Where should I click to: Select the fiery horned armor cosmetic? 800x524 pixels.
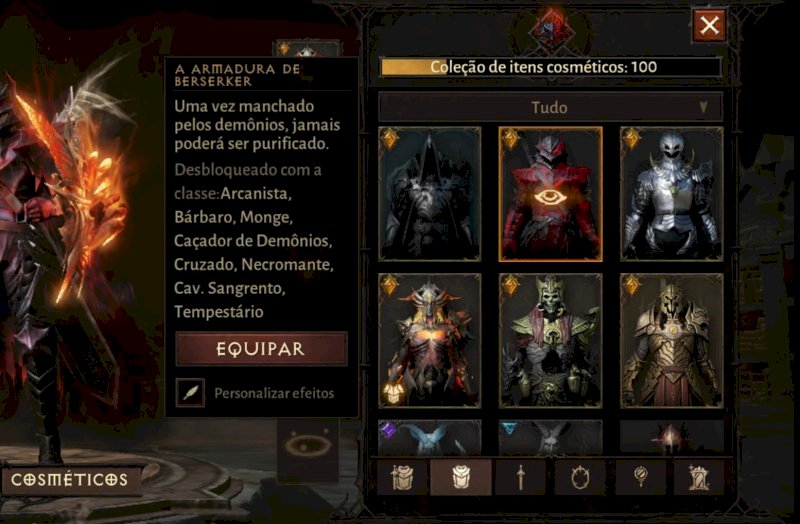pyautogui.click(x=430, y=340)
